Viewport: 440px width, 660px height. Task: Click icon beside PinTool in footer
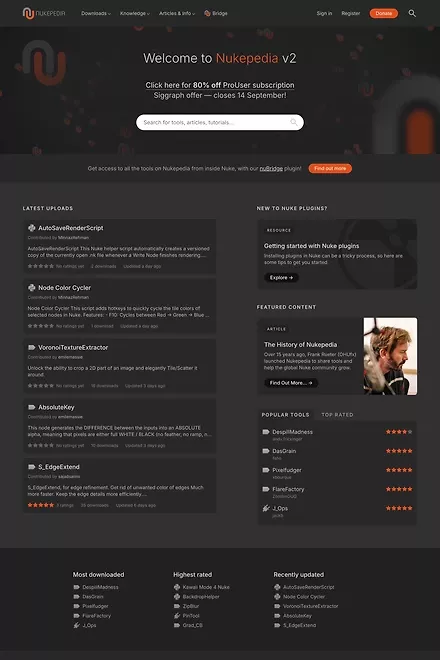point(177,616)
